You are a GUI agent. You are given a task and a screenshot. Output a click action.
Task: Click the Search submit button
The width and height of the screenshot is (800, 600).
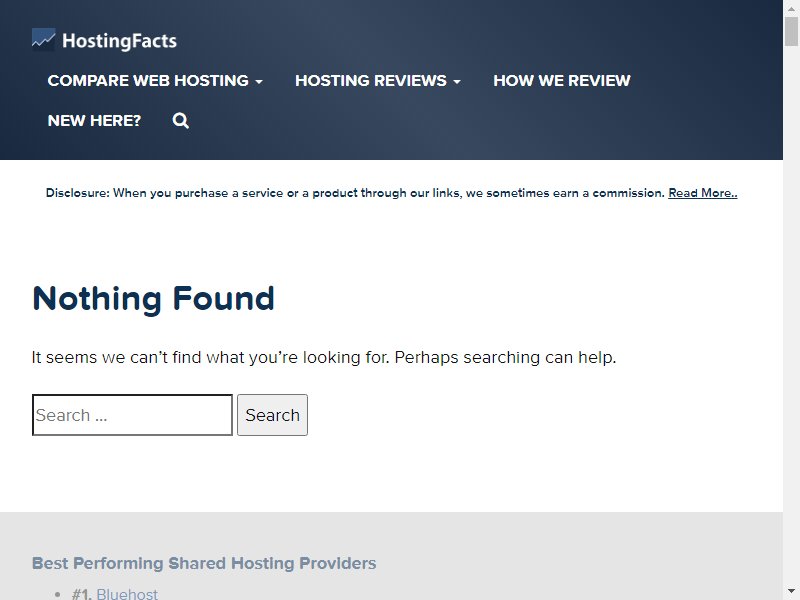pyautogui.click(x=272, y=415)
